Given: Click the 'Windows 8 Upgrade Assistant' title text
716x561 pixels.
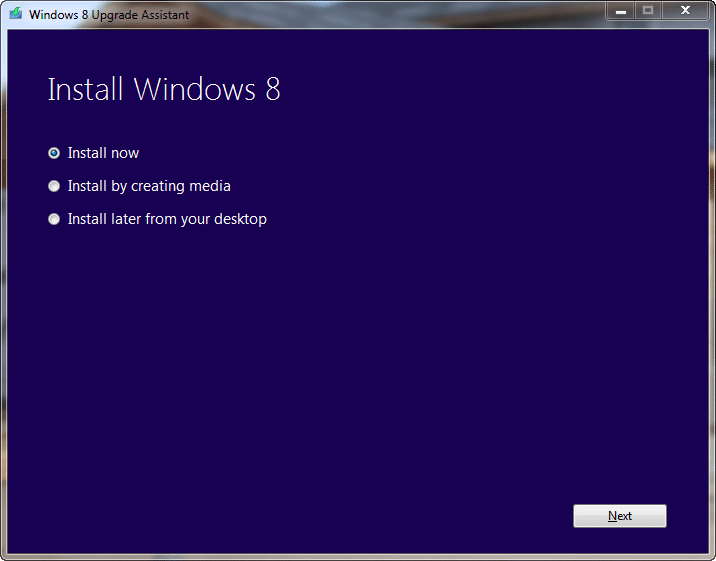Looking at the screenshot, I should (x=109, y=15).
